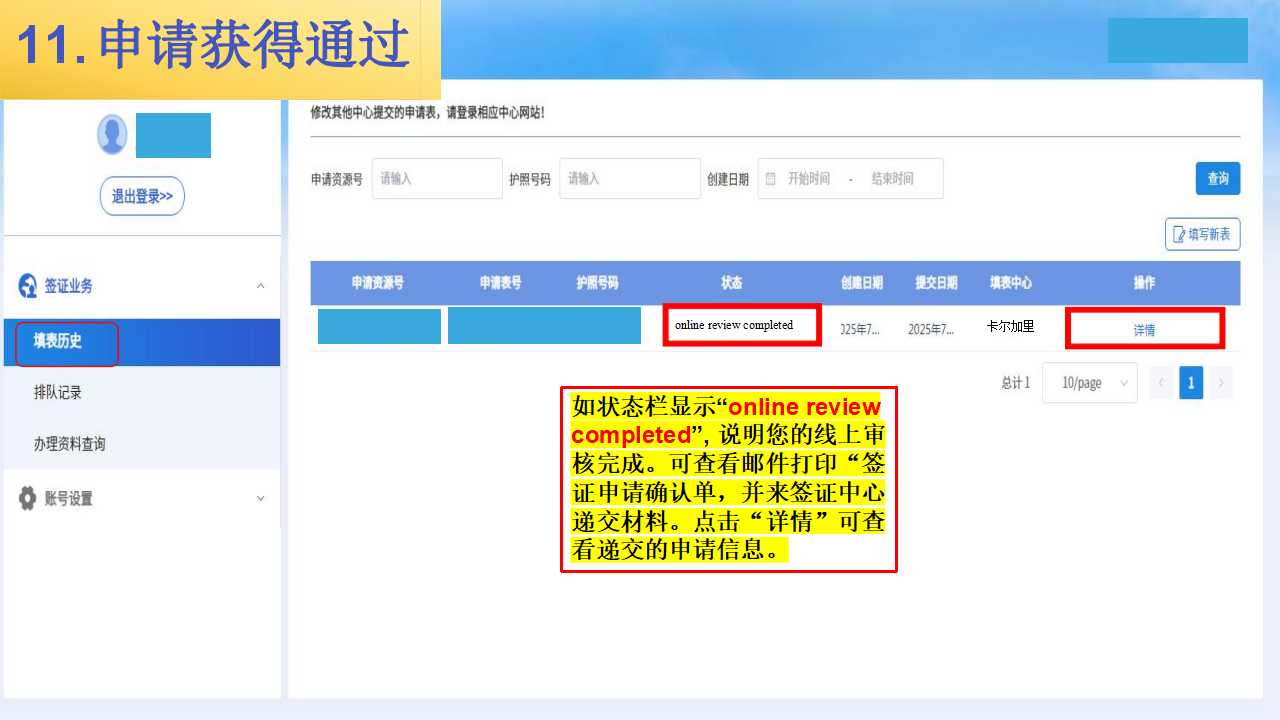Collapse the 签证业务 menu section
1280x720 pixels.
[x=260, y=286]
